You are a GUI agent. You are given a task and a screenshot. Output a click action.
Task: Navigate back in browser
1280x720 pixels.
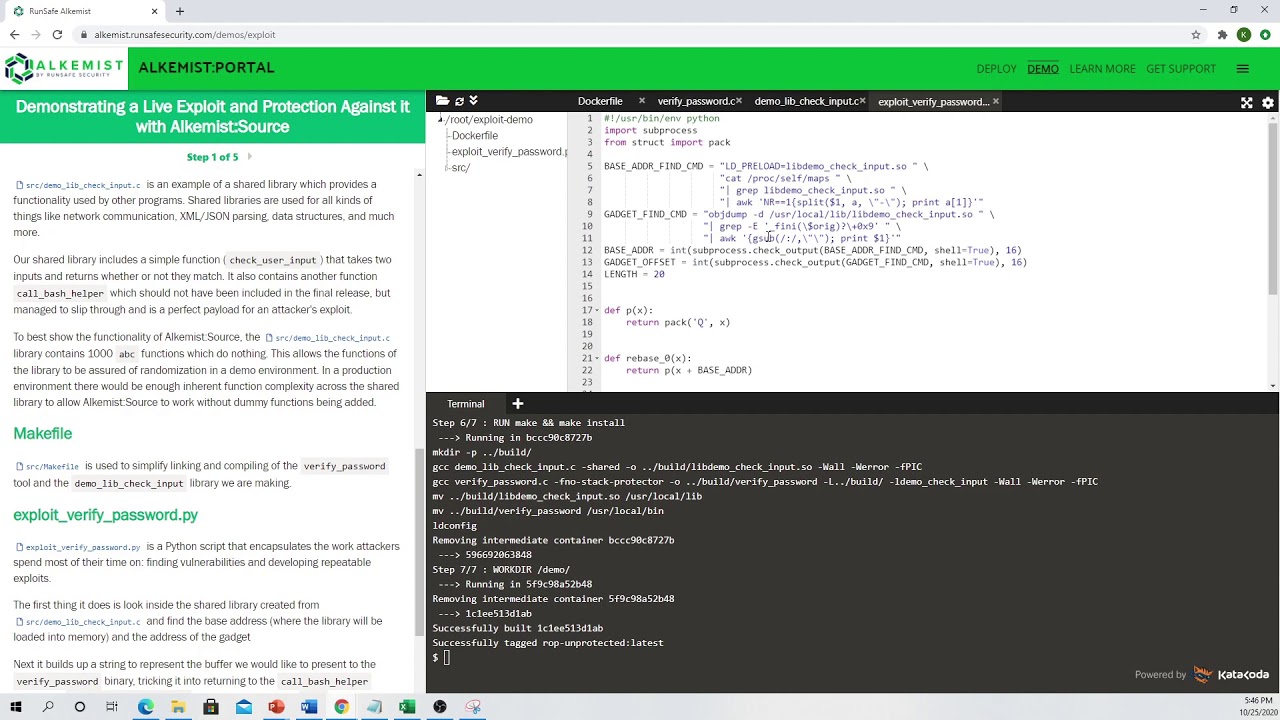click(14, 35)
